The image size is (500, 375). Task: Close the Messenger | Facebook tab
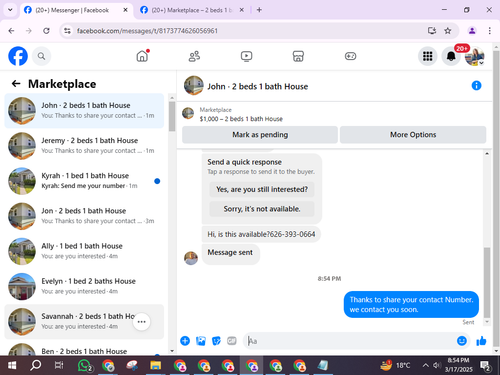[x=125, y=10]
